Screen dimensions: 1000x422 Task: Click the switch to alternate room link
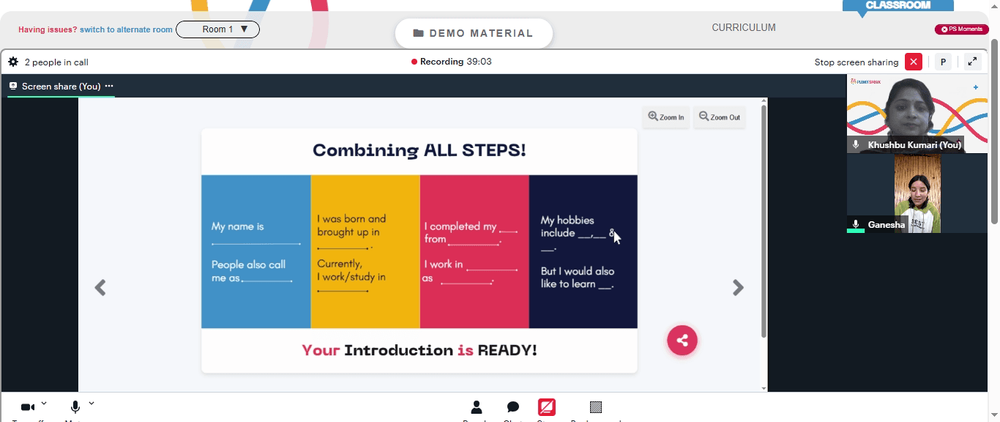[126, 29]
